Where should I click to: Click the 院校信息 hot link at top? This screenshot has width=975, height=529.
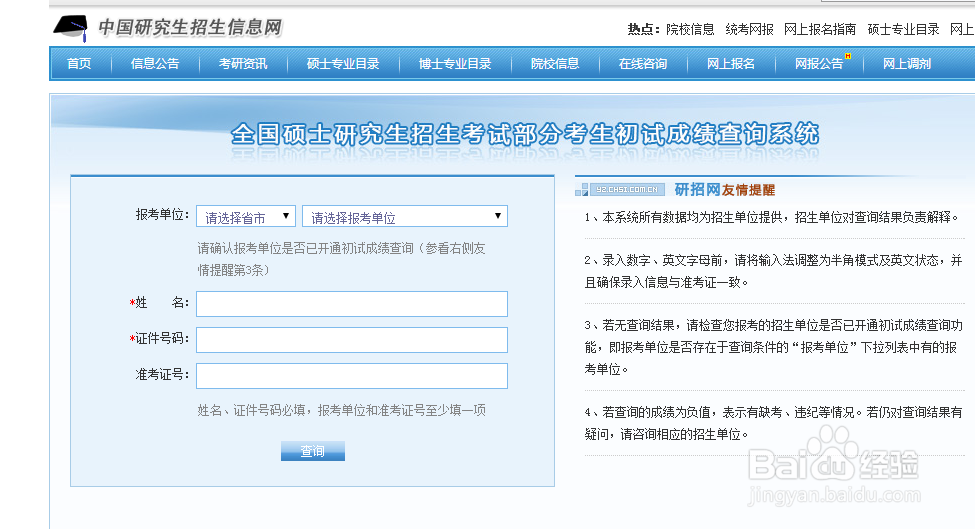[x=690, y=29]
